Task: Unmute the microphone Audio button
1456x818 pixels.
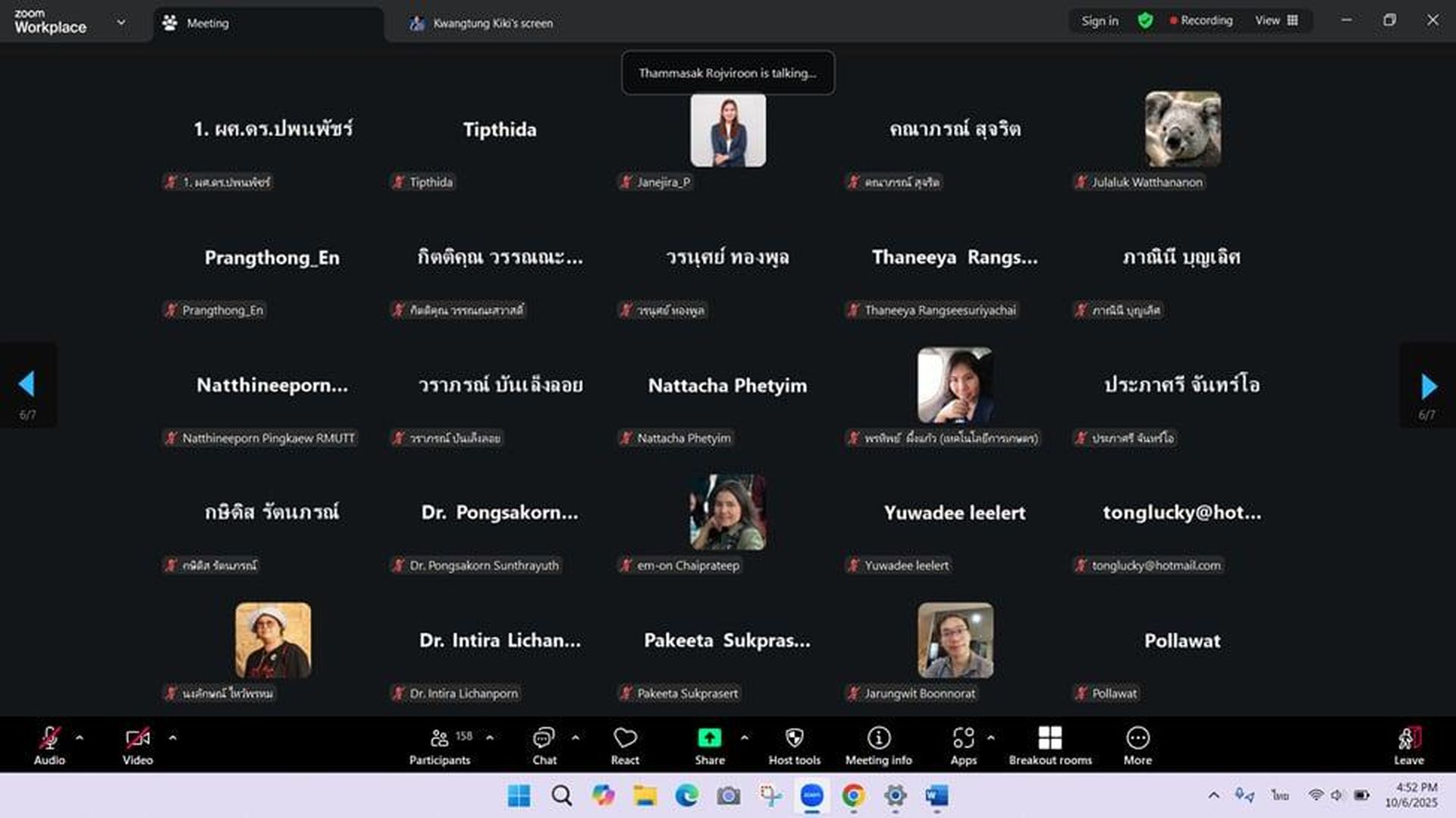Action: pos(49,745)
